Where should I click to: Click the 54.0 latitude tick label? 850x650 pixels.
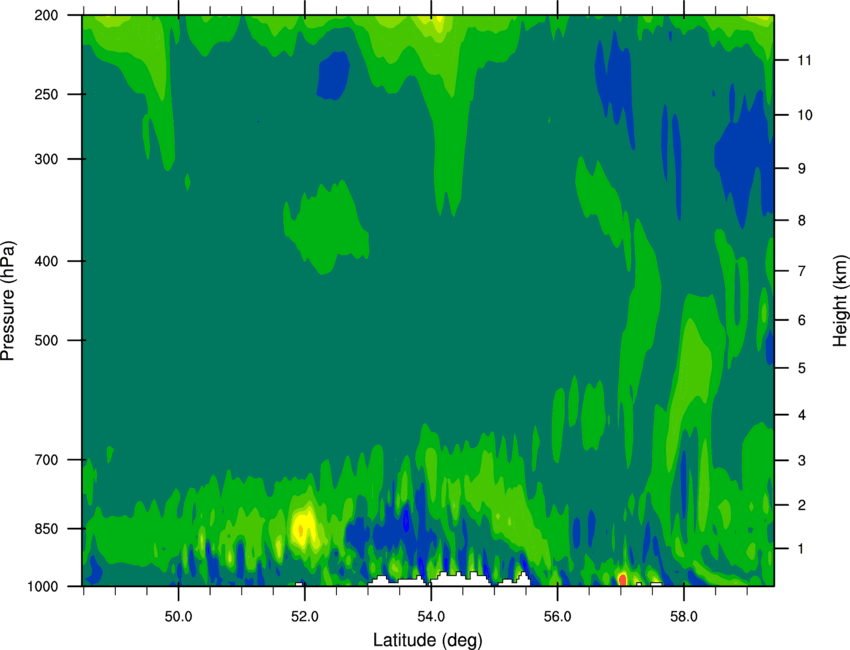431,617
